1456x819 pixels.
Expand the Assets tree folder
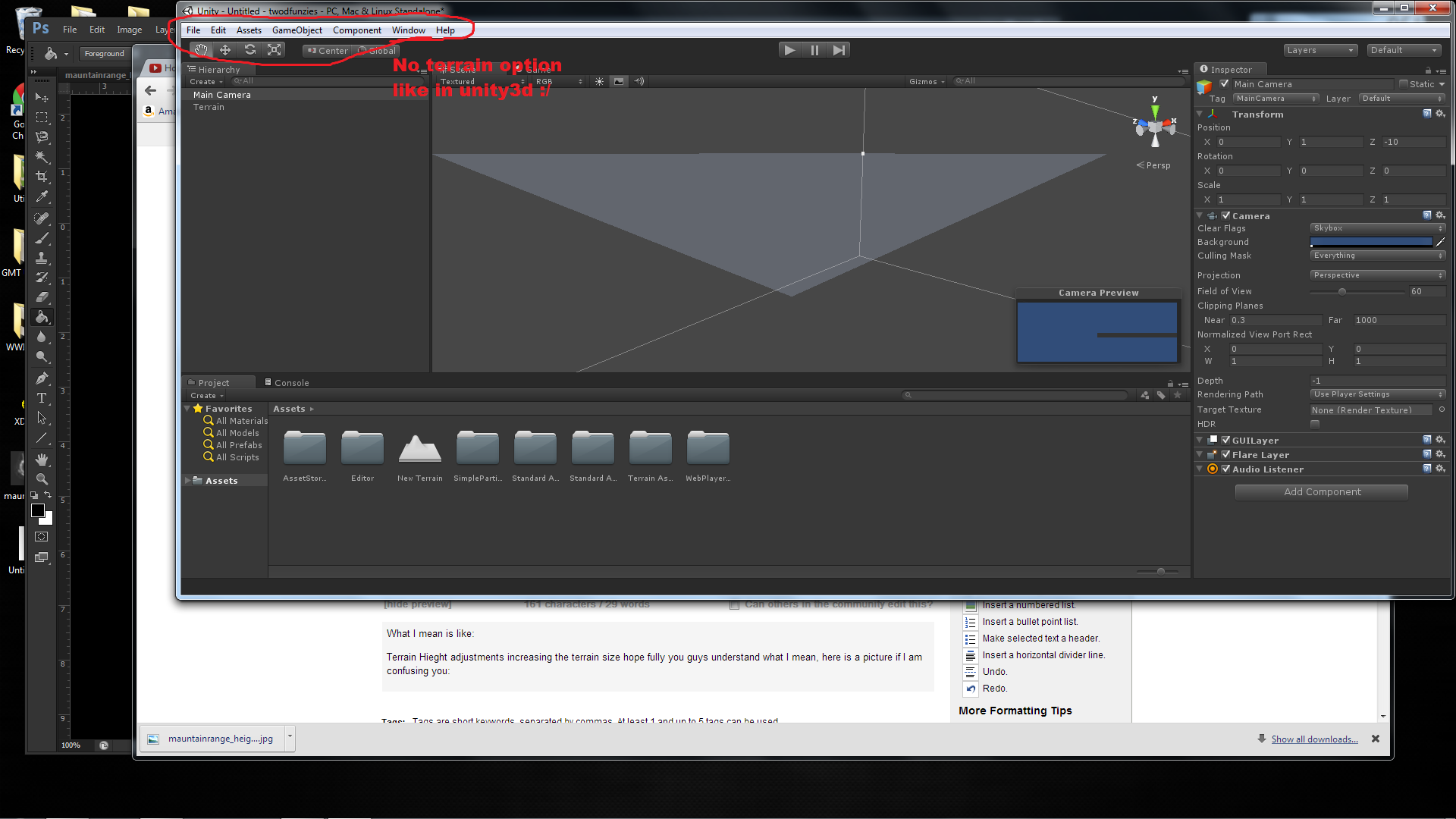click(187, 480)
